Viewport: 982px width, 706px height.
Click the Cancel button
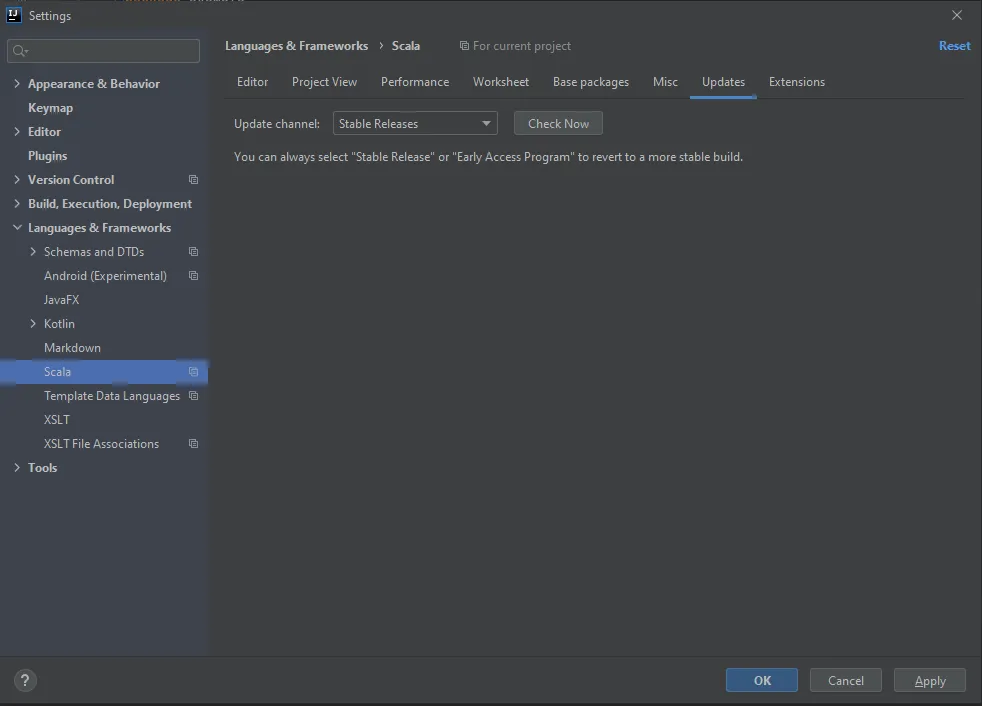point(845,680)
